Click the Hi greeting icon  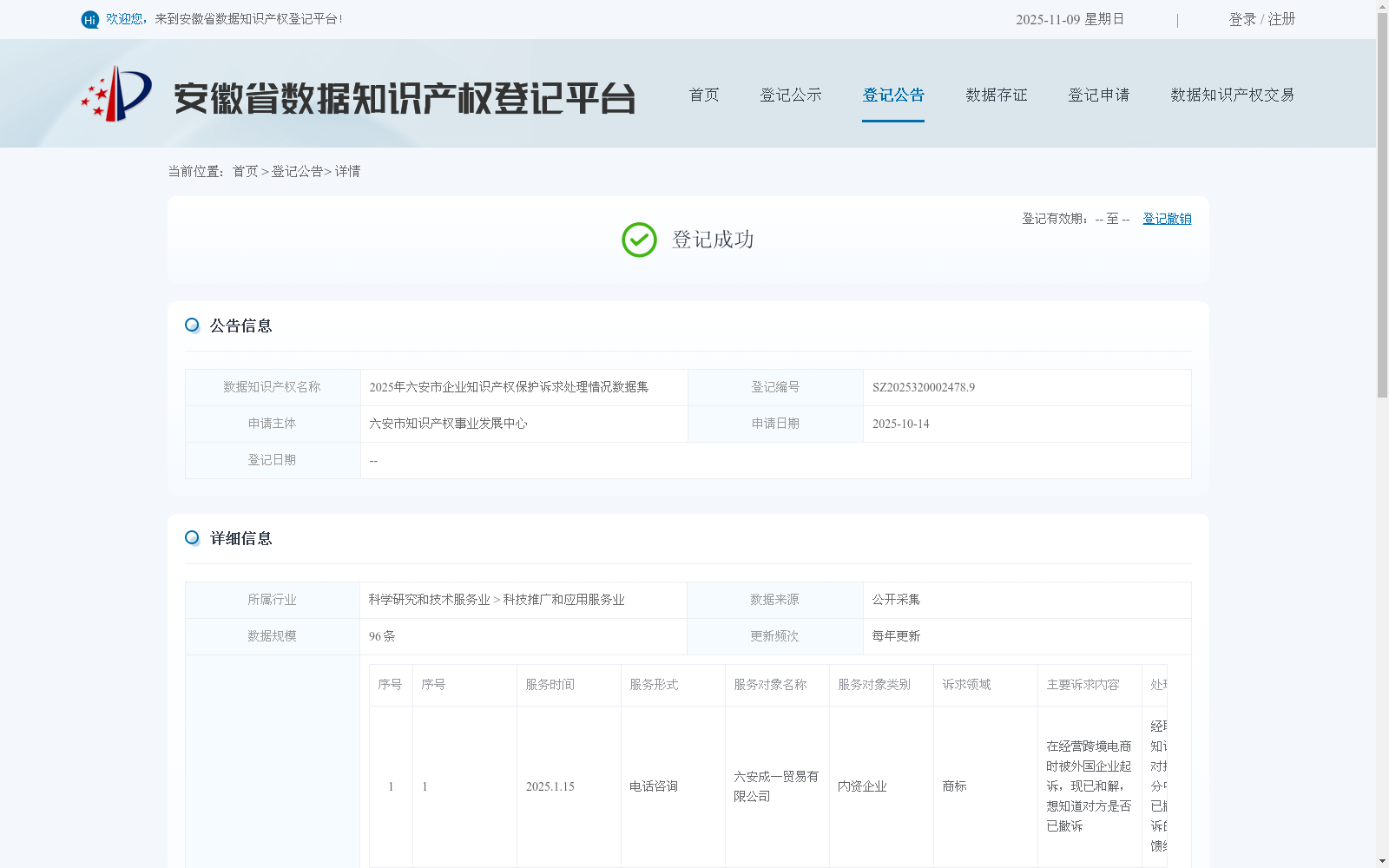(89, 19)
